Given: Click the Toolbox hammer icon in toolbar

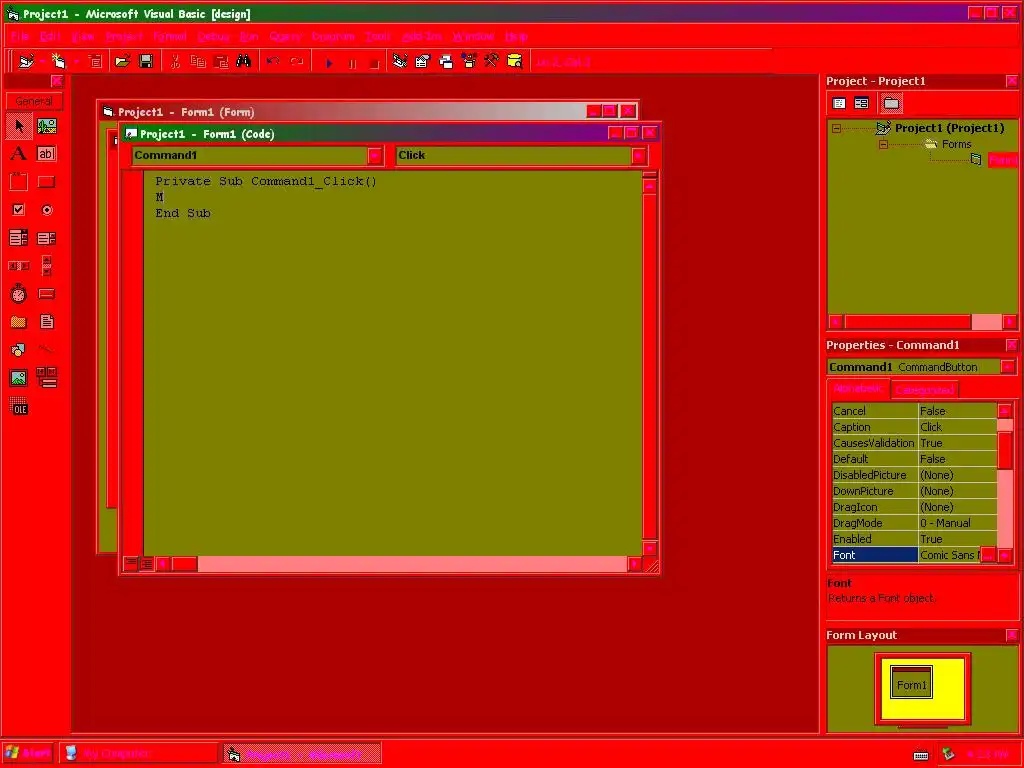Looking at the screenshot, I should (x=492, y=61).
